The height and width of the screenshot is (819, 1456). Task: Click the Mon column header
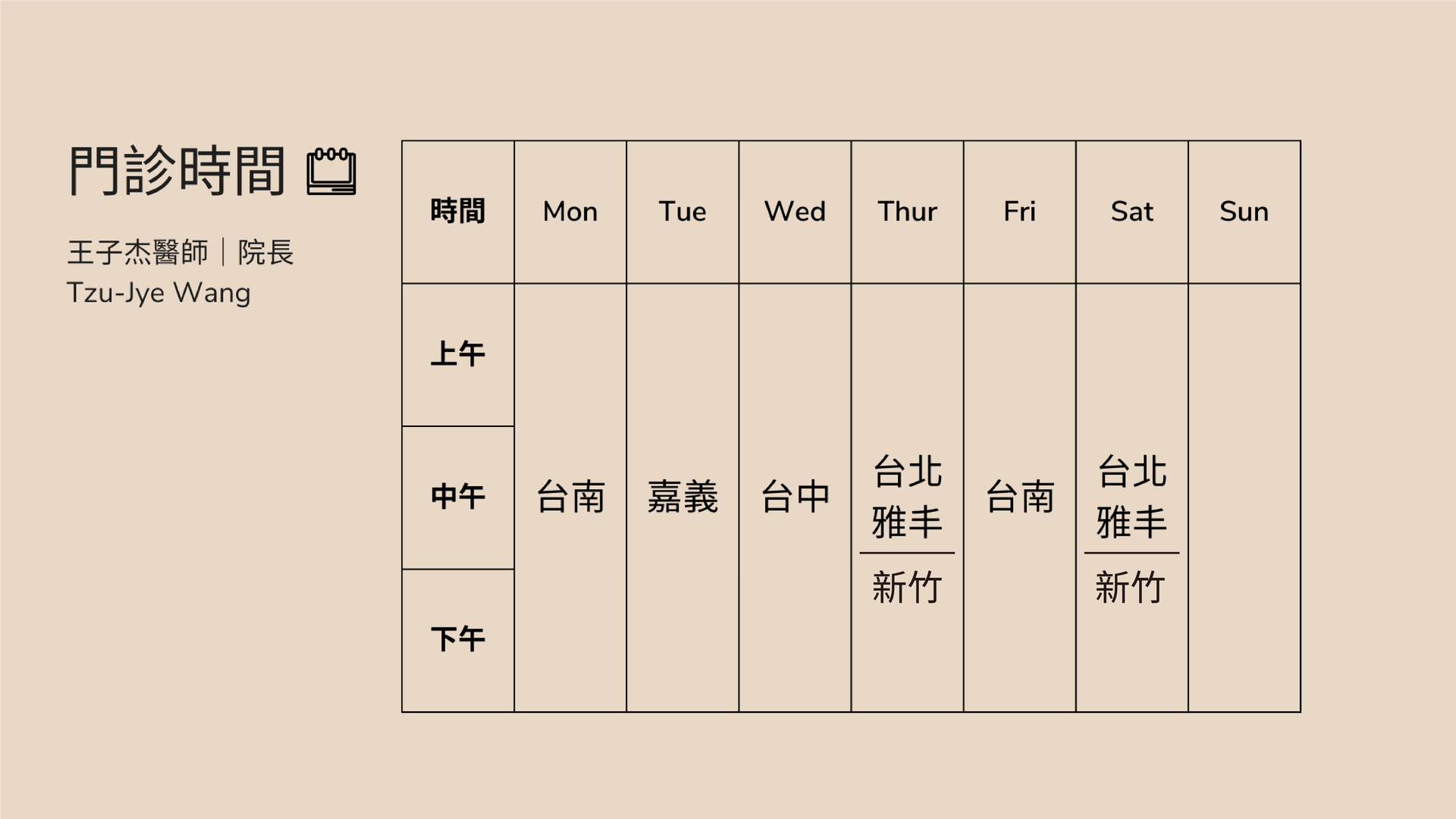coord(567,212)
